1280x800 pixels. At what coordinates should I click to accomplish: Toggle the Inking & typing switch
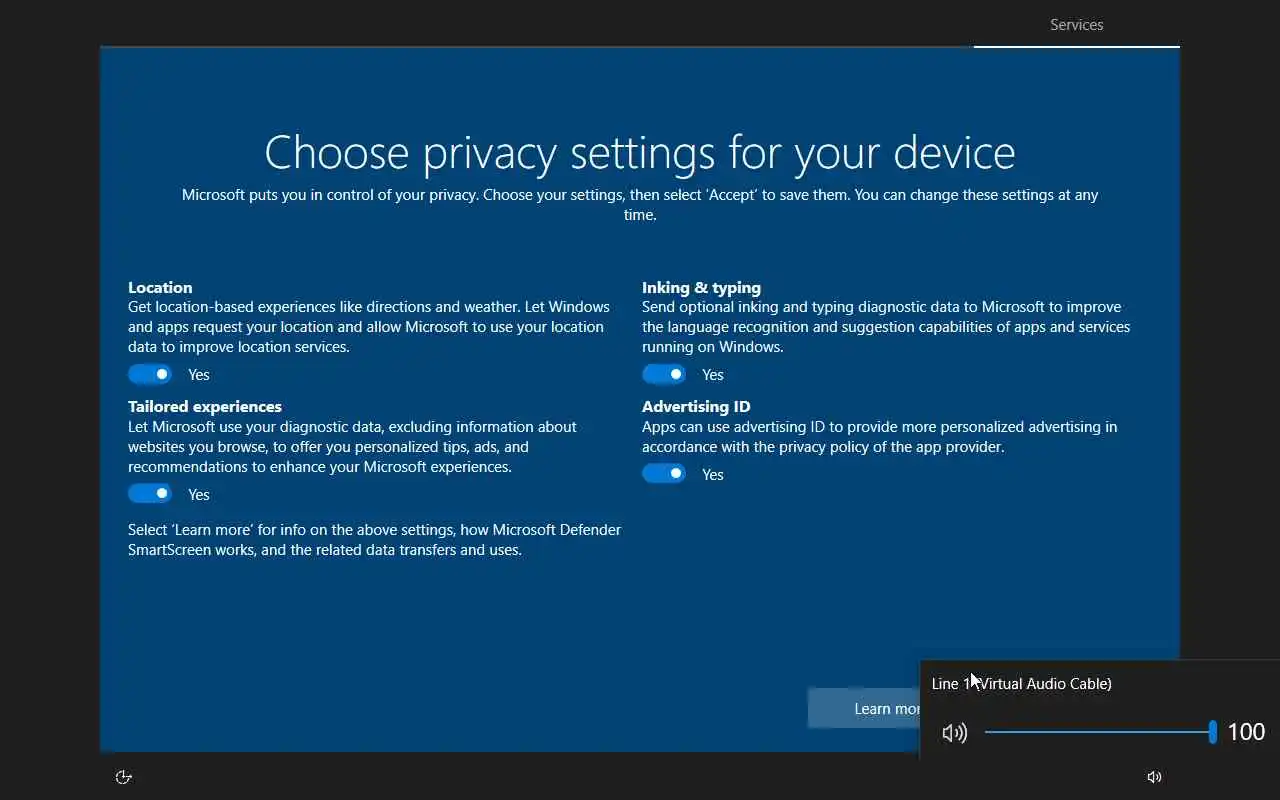(664, 374)
